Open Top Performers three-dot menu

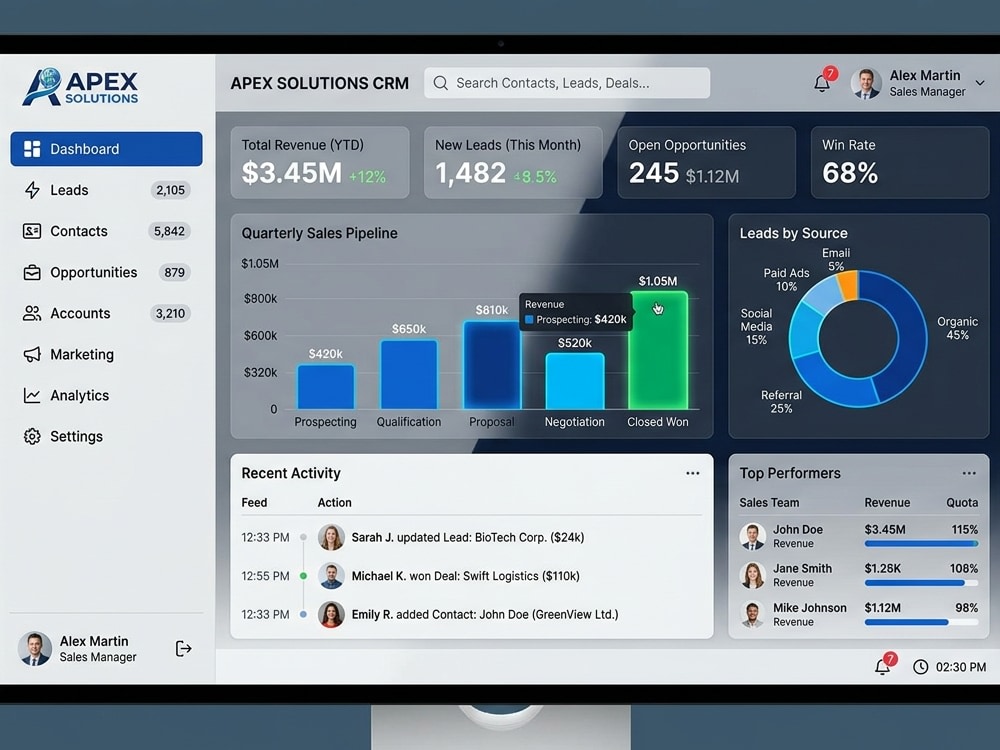tap(969, 473)
